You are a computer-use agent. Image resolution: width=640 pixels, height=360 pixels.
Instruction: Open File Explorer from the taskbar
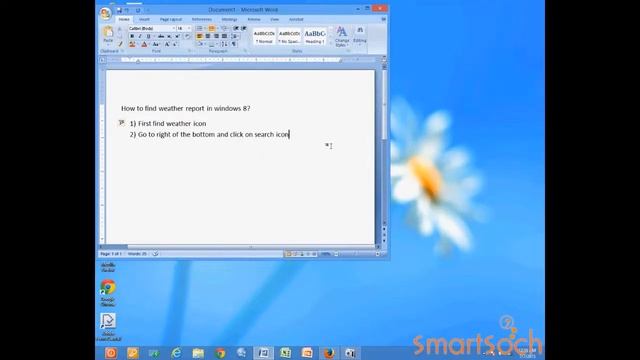pos(198,353)
